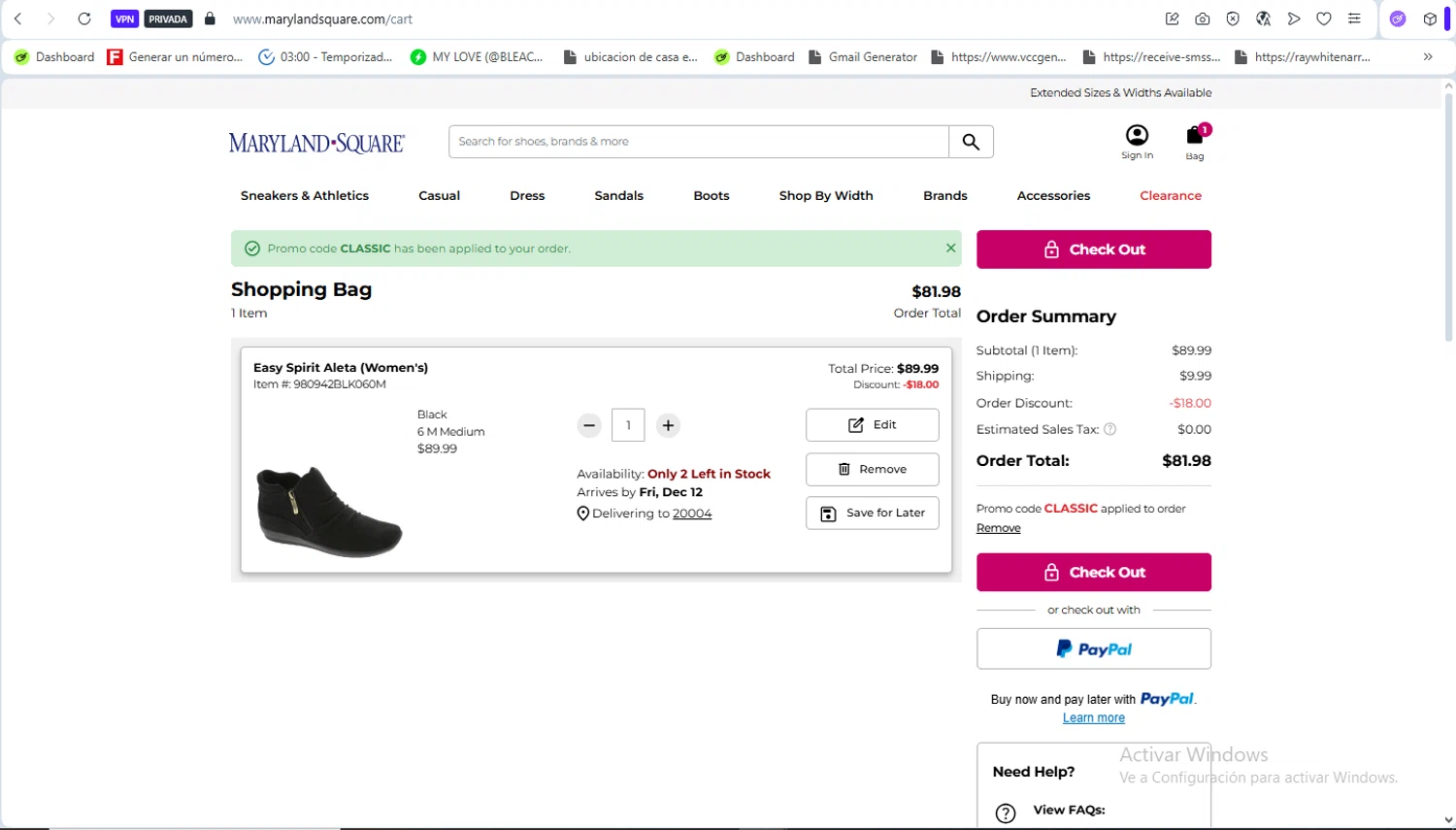Click the Maryland Square logo
The width and height of the screenshot is (1456, 830).
coord(316,144)
